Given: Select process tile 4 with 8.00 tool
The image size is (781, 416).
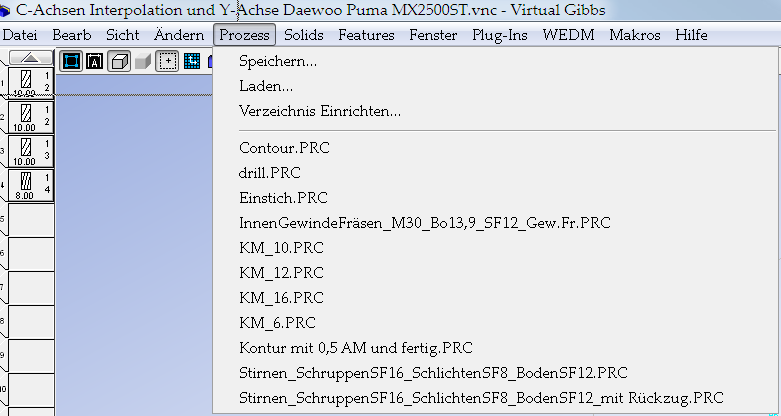Looking at the screenshot, I should point(31,185).
